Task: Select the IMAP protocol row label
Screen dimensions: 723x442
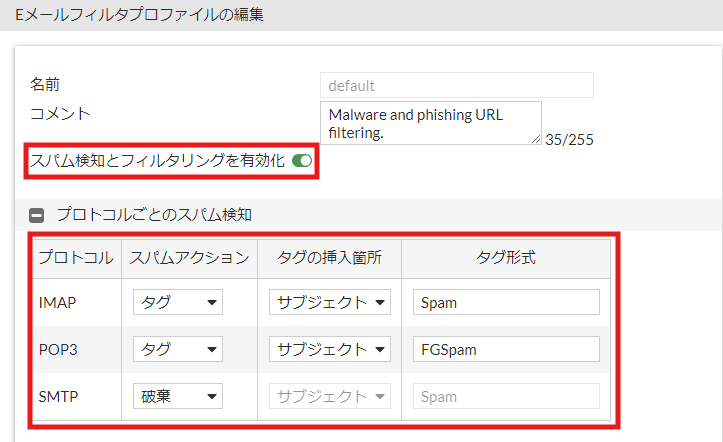Action: coord(58,303)
